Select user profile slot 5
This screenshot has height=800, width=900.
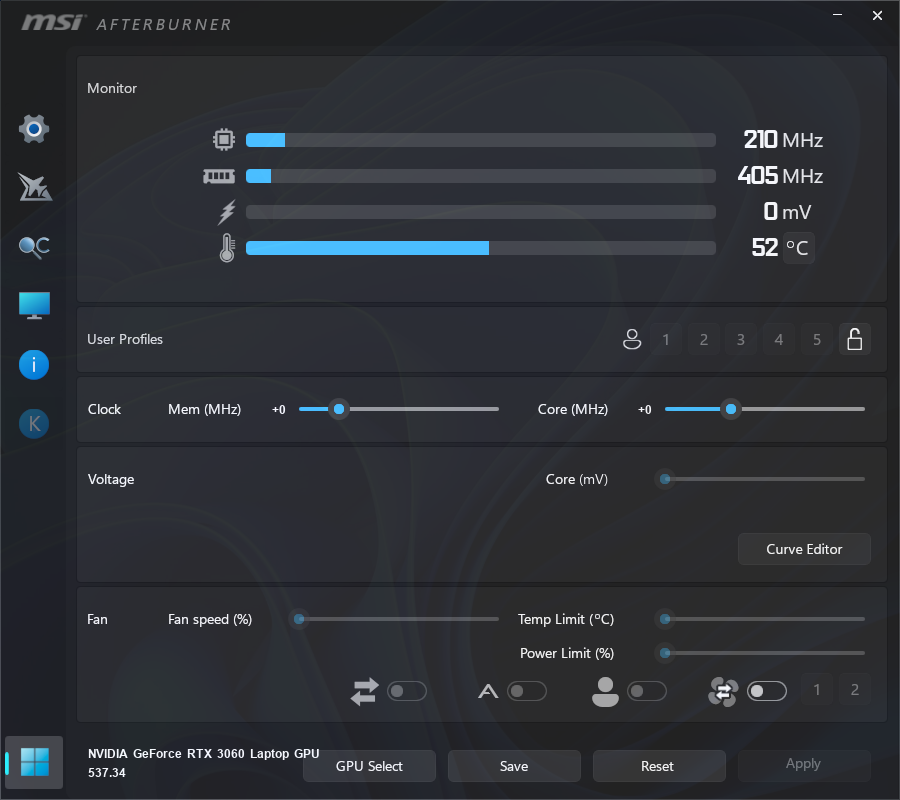(817, 339)
